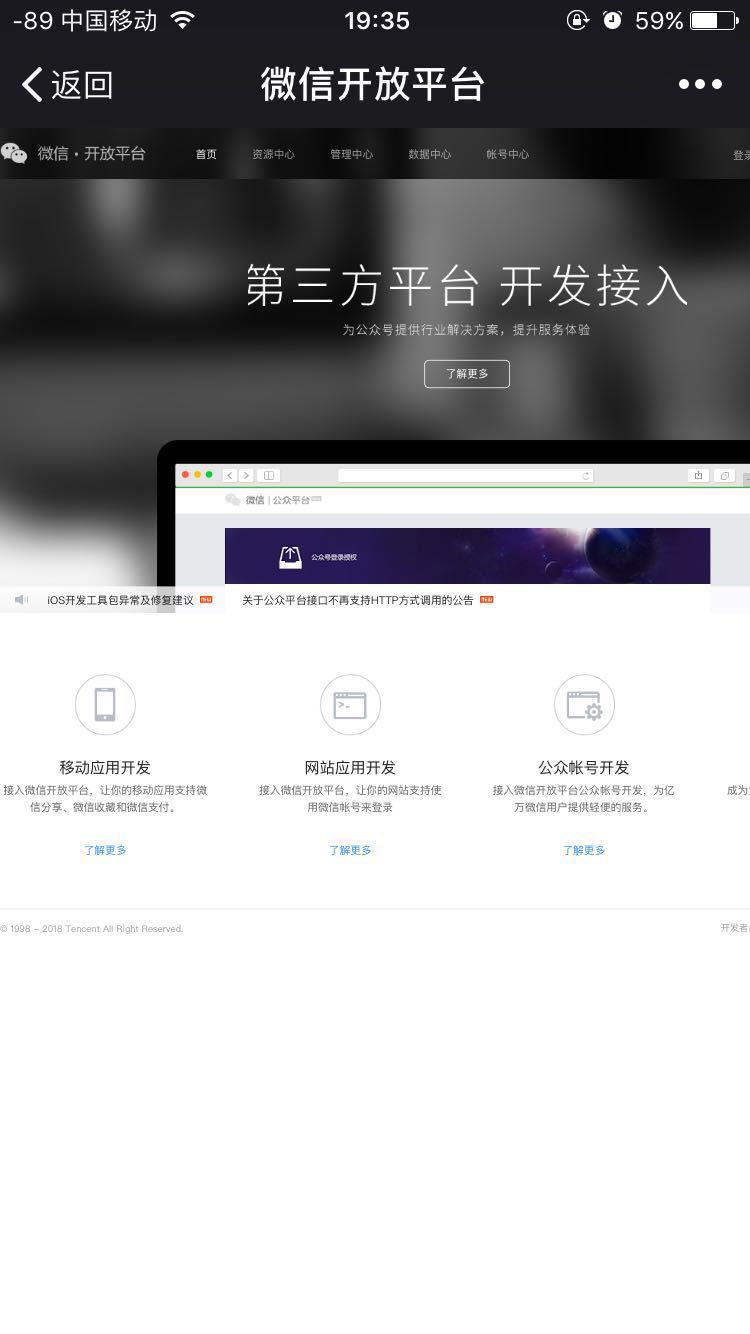Open the 帐号中心 navigation tab
Screen dimensions: 750x1334
507,154
